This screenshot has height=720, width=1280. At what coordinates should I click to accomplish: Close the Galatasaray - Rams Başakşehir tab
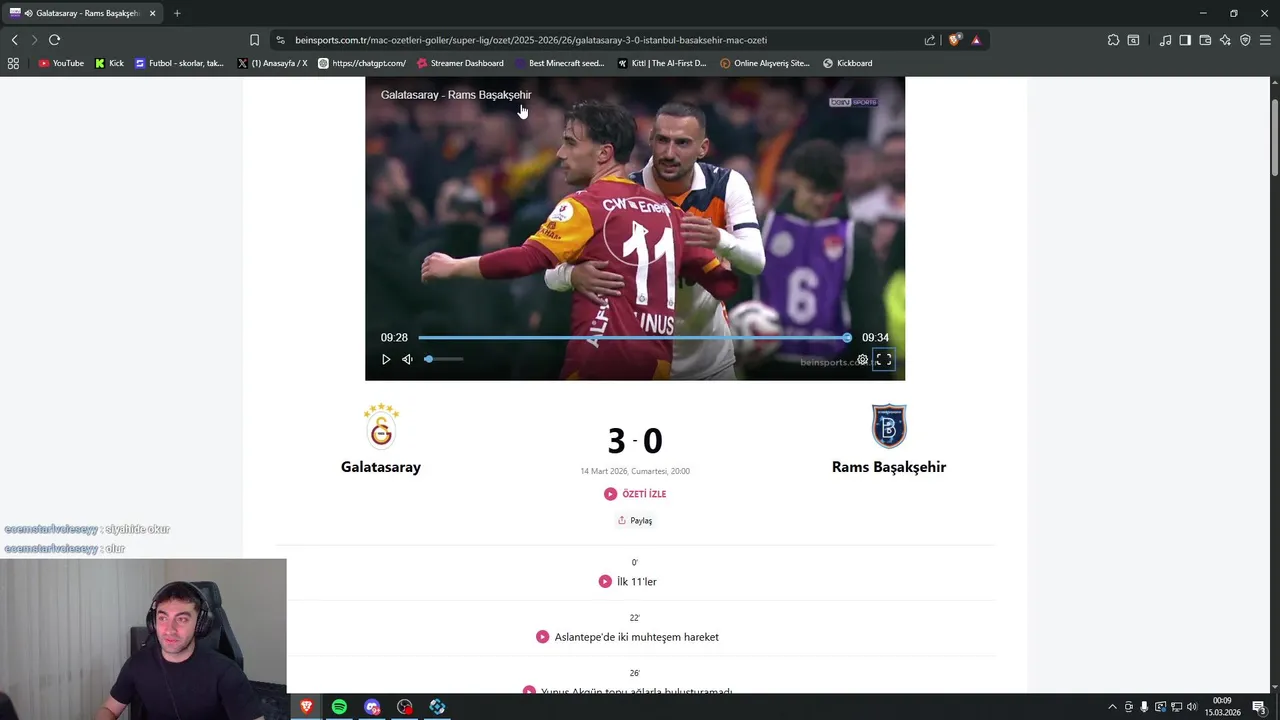[152, 13]
